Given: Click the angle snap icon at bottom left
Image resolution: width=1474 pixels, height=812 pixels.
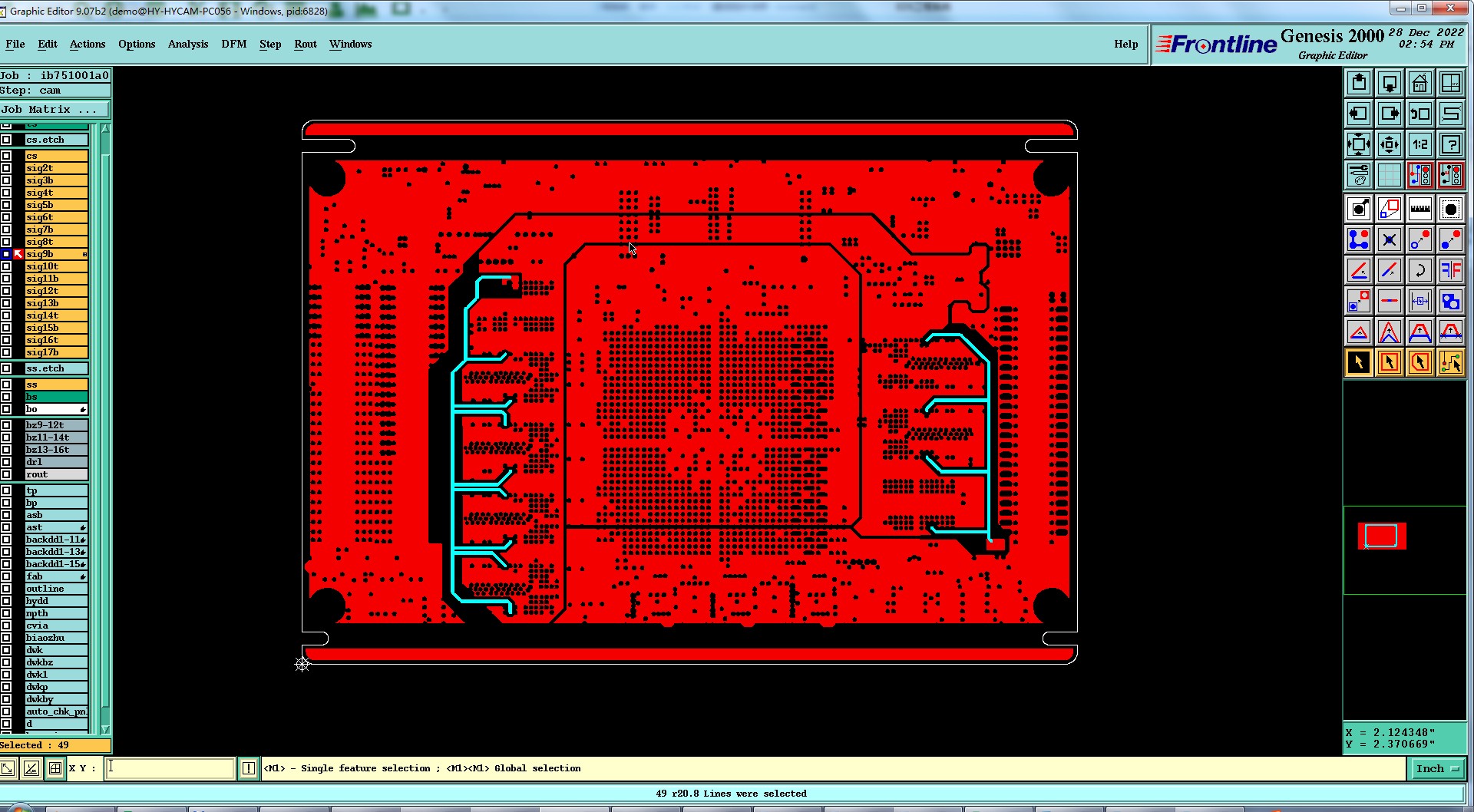Looking at the screenshot, I should tap(31, 768).
